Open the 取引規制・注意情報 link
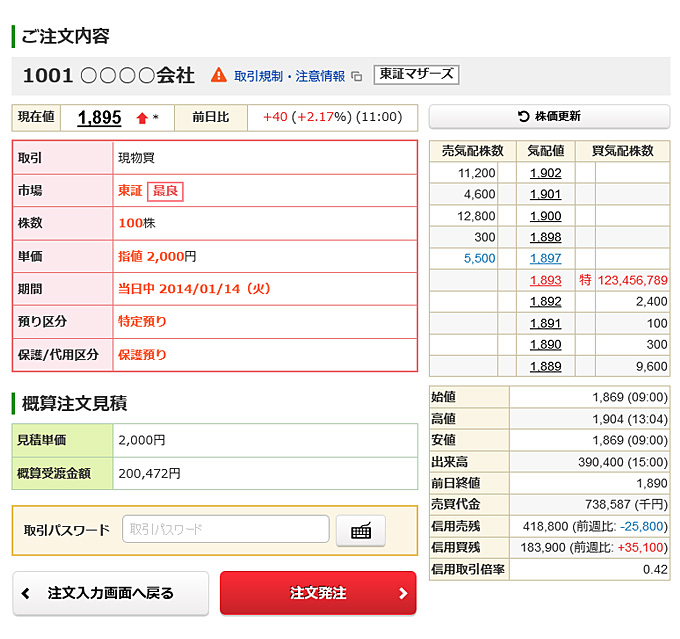 coord(289,76)
